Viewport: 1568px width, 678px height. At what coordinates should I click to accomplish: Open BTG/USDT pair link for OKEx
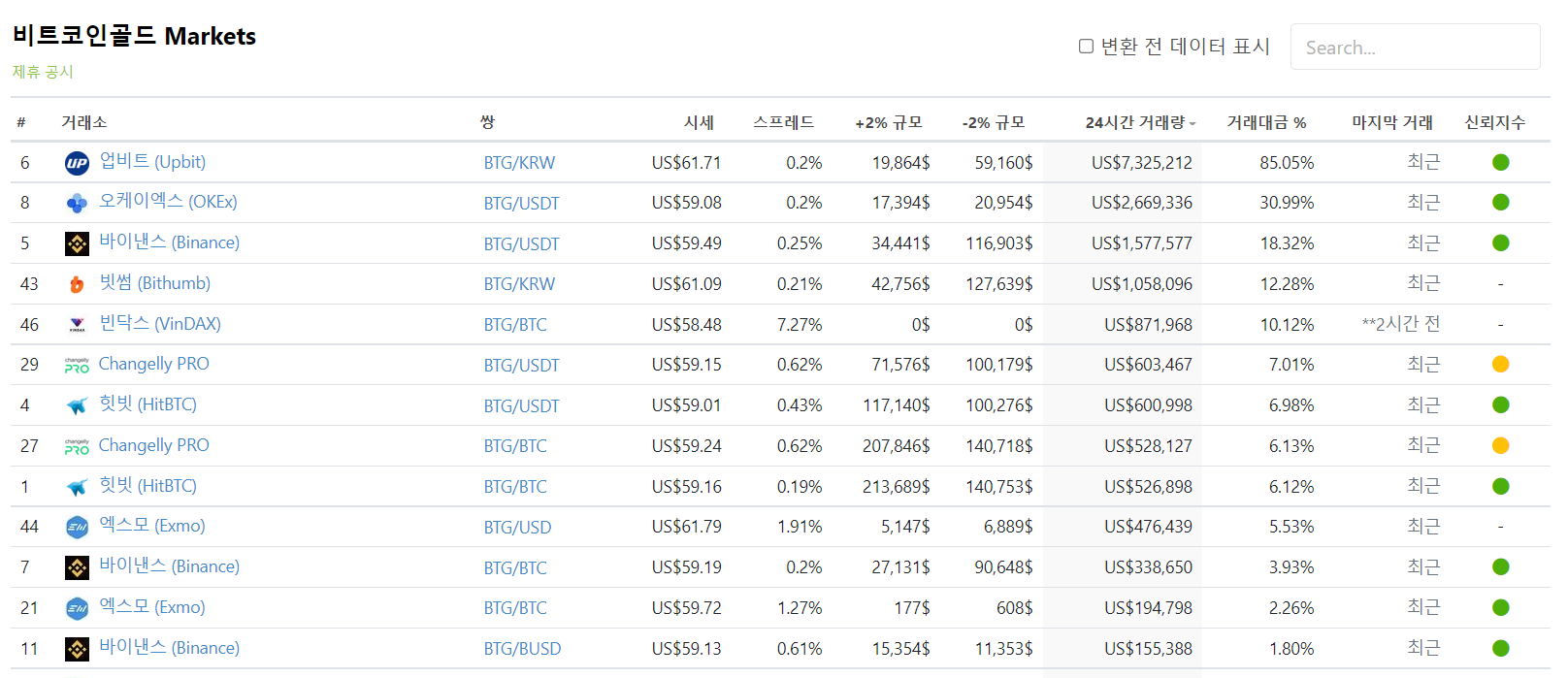(x=521, y=203)
